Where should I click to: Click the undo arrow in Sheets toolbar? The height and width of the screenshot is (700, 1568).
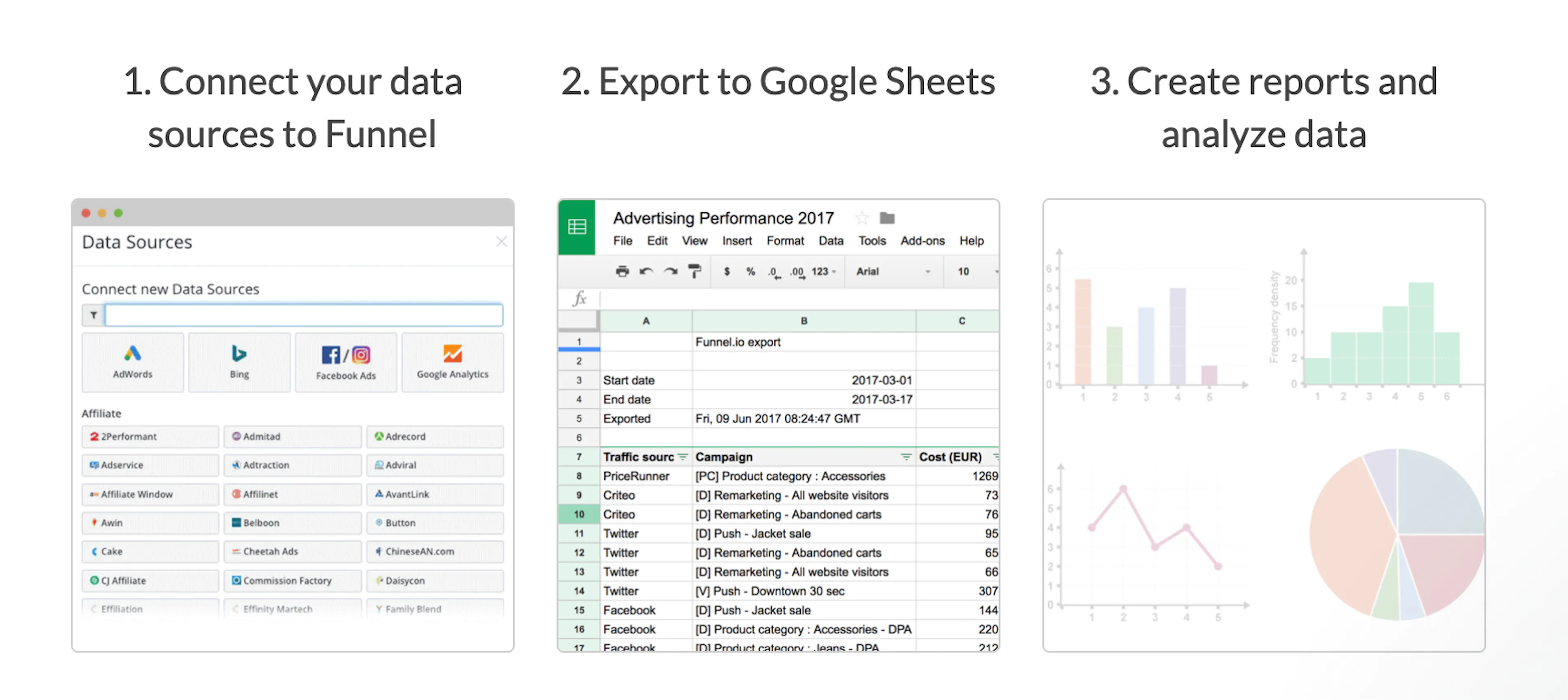pos(646,271)
